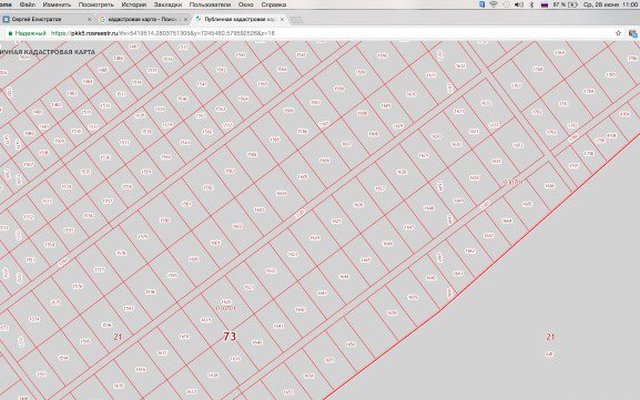Switch to the Сергей Елистратов tab

pos(47,19)
